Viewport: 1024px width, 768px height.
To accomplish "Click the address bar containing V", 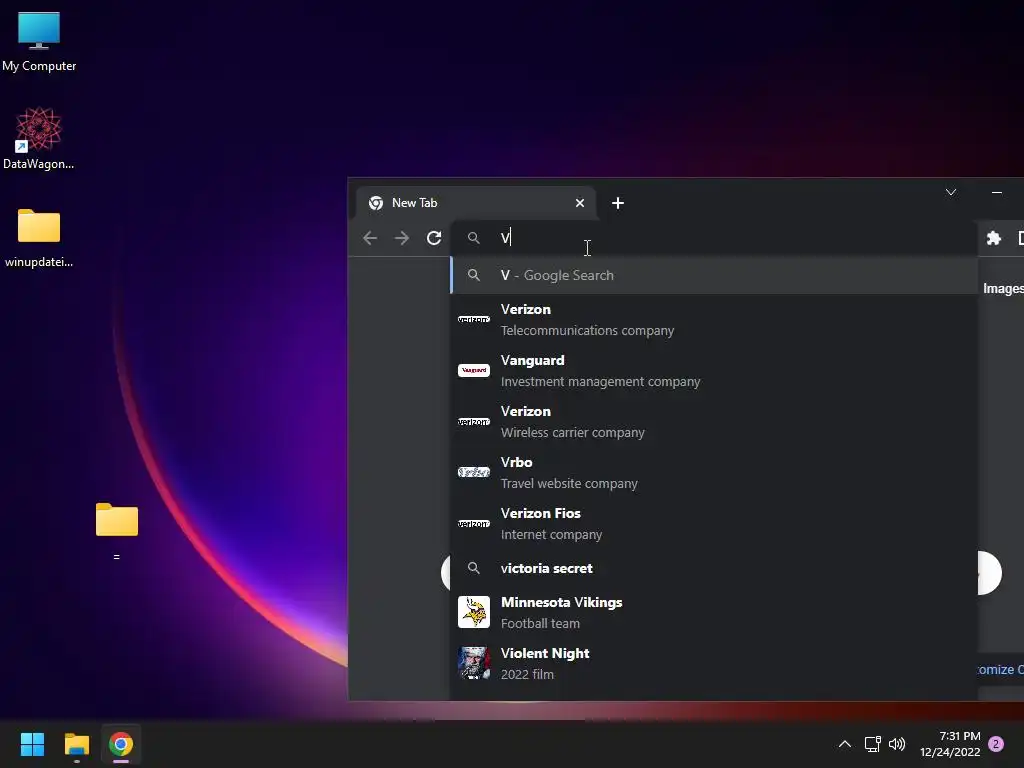I will [714, 238].
